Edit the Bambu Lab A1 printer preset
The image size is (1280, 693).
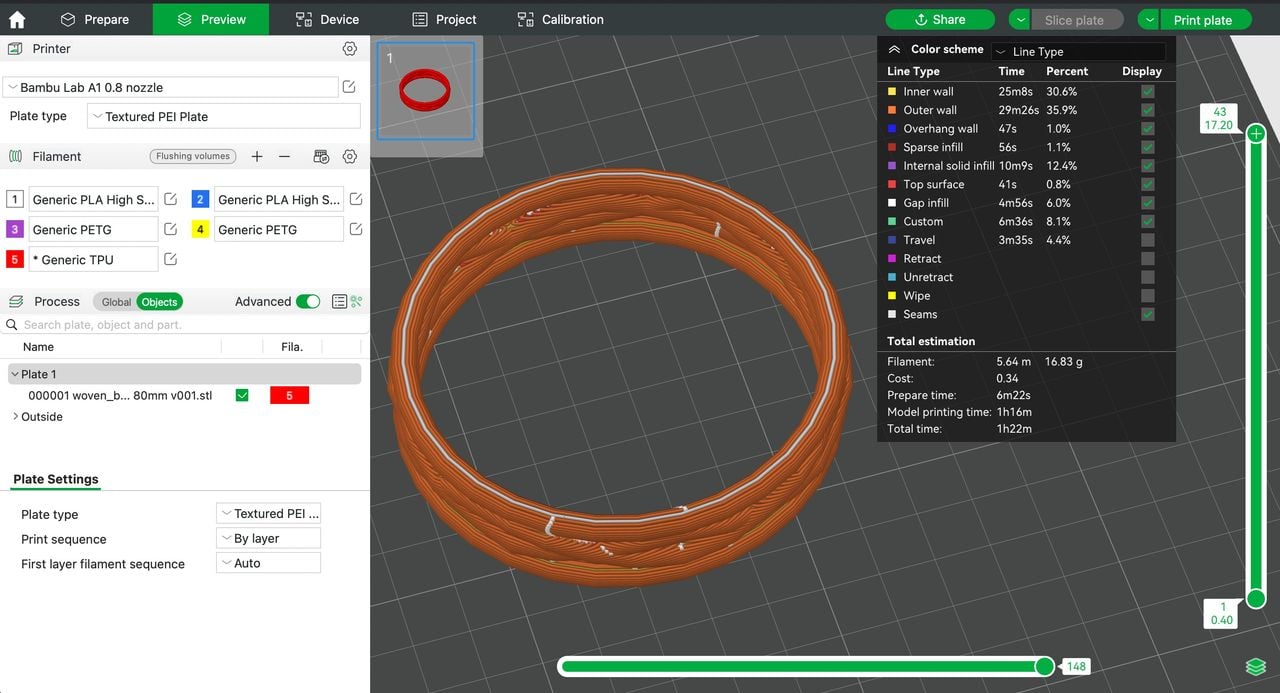coord(349,87)
